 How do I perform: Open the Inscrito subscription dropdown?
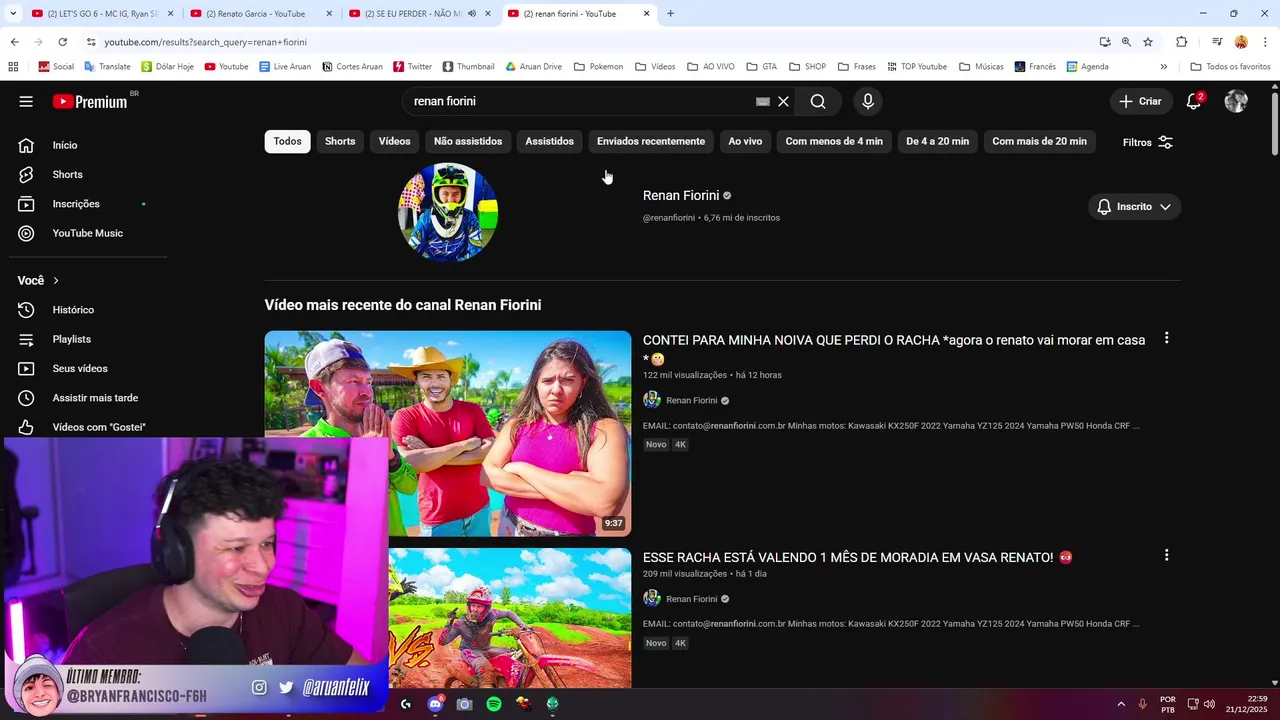(1135, 207)
